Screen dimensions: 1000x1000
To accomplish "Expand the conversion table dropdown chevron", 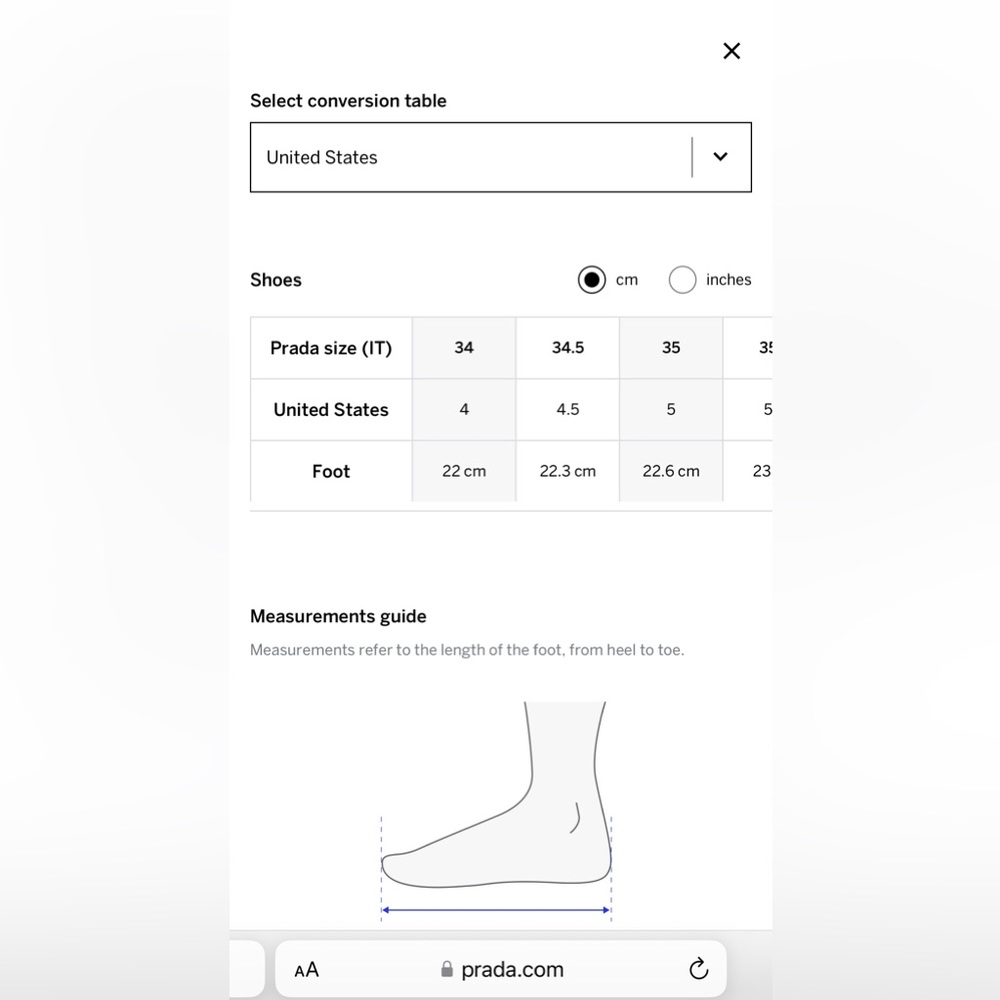I will [x=720, y=157].
